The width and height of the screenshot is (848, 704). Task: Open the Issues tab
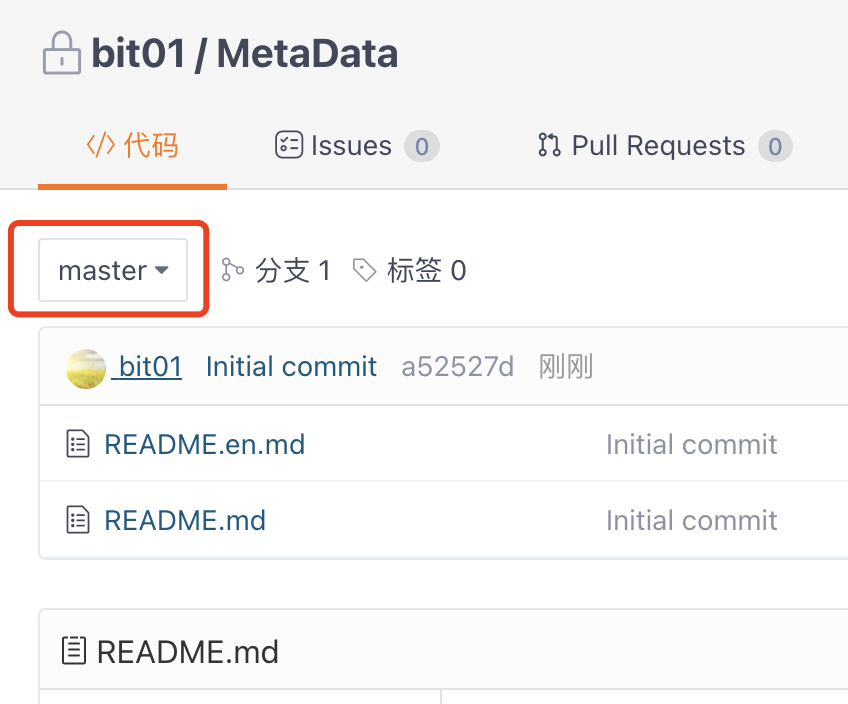357,145
